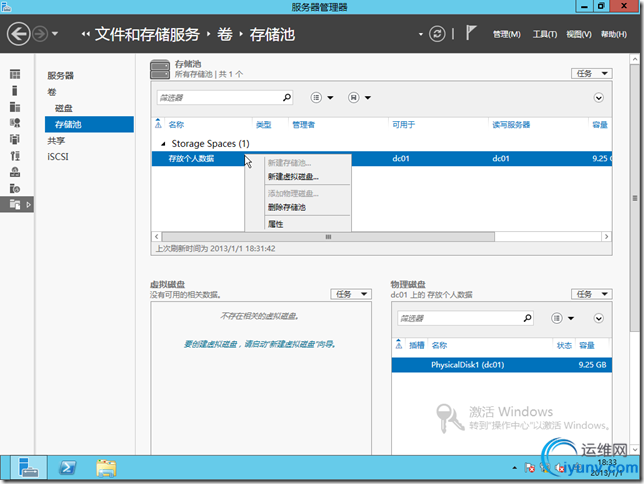Click the physical disks filter input field
Image resolution: width=644 pixels, height=484 pixels.
tap(460, 318)
